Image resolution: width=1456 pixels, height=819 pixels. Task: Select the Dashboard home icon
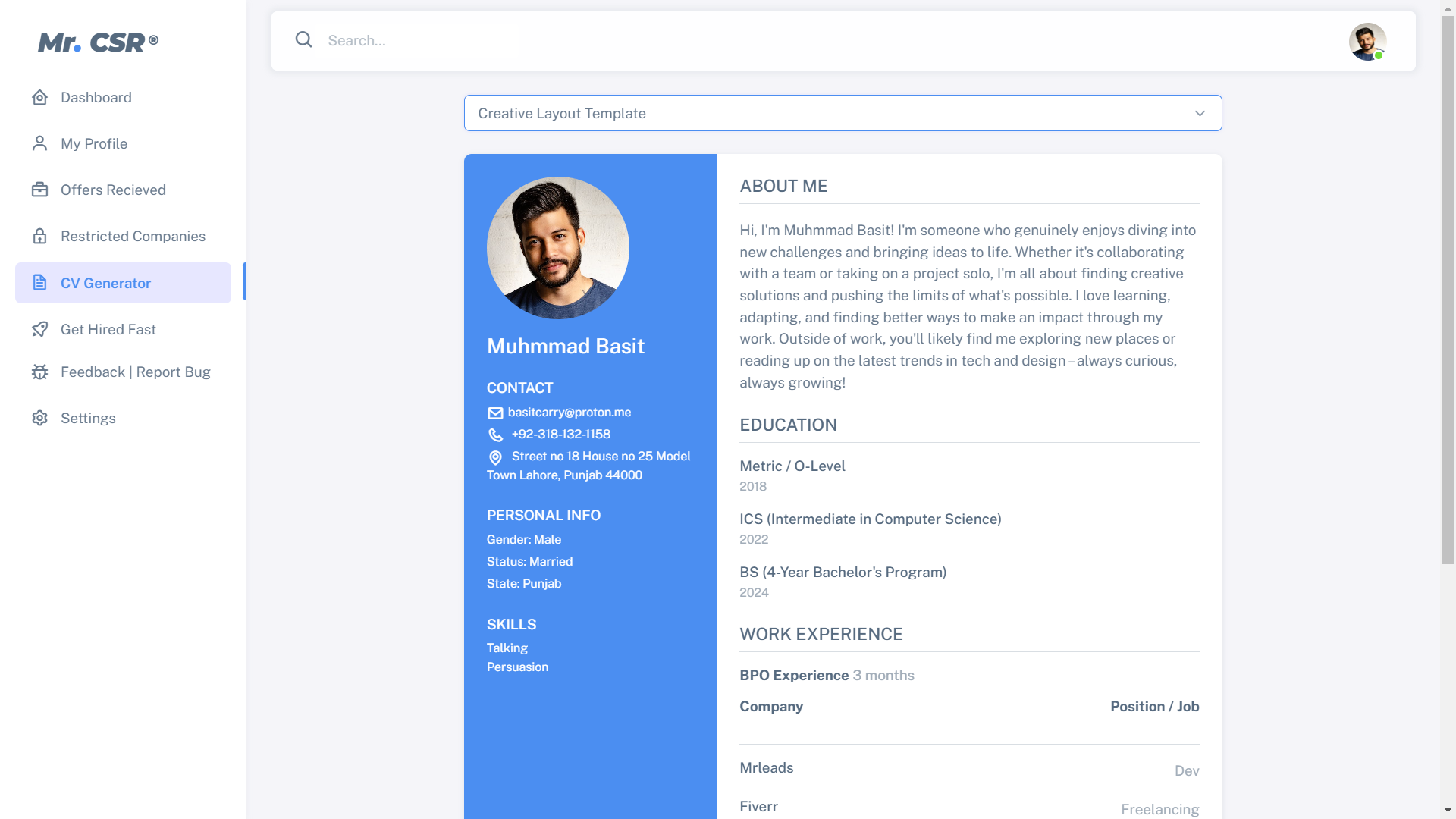[39, 97]
